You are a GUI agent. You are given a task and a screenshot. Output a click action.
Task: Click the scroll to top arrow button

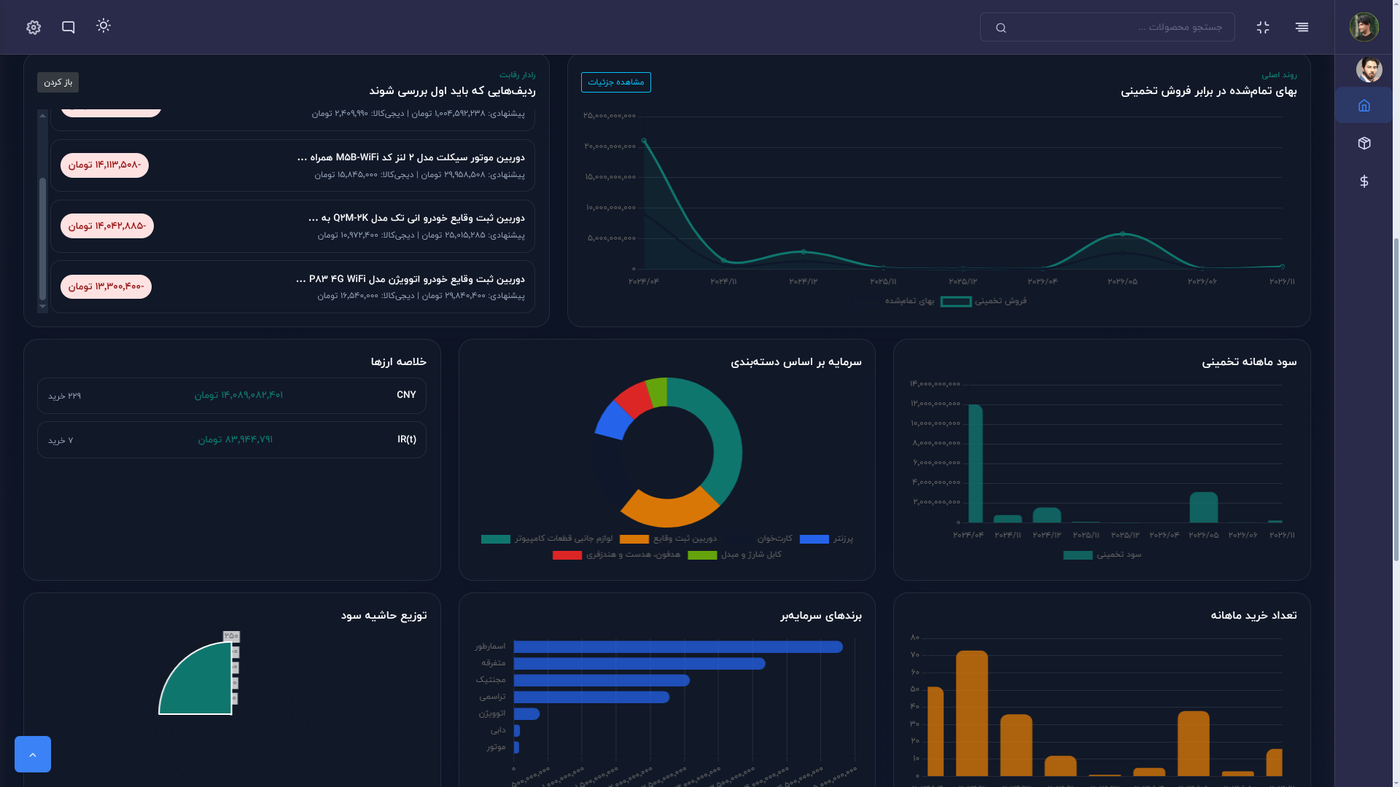[x=32, y=754]
